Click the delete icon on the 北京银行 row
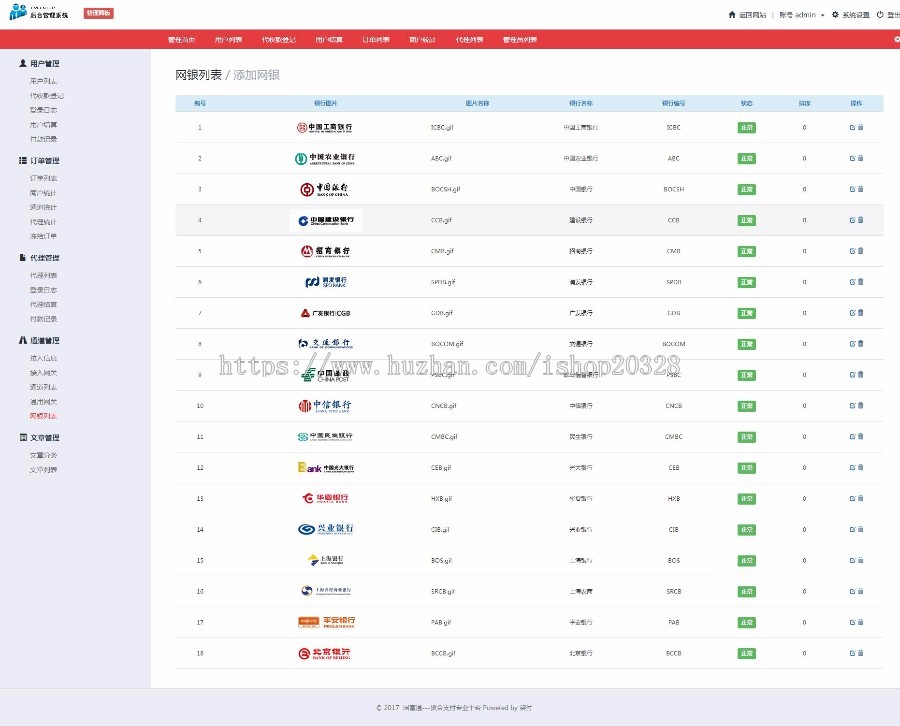The height and width of the screenshot is (726, 900). [860, 652]
